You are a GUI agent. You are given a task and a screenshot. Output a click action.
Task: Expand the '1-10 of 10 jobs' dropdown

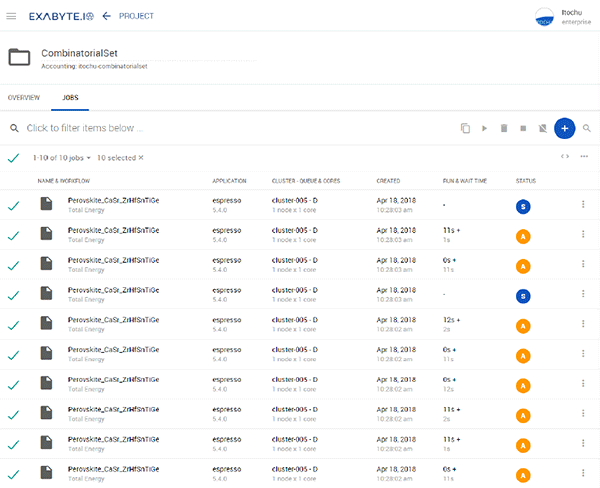62,158
